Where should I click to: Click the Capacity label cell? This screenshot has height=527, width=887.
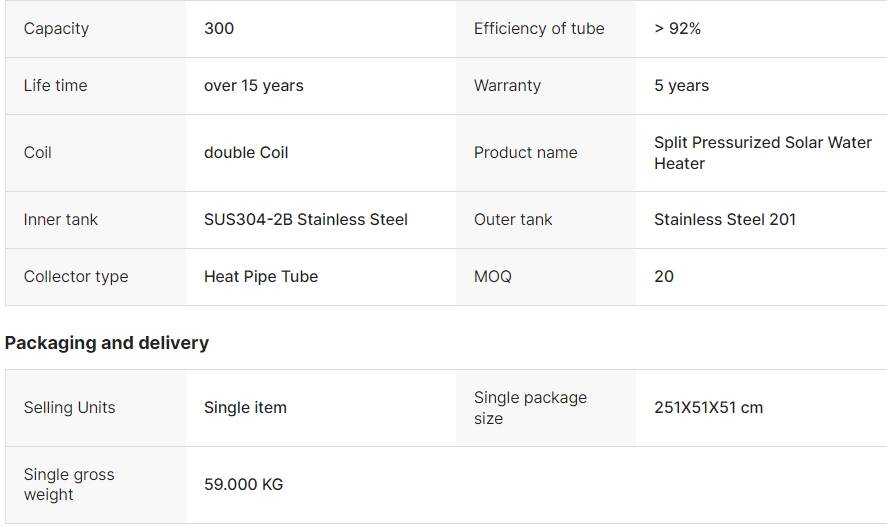point(56,29)
